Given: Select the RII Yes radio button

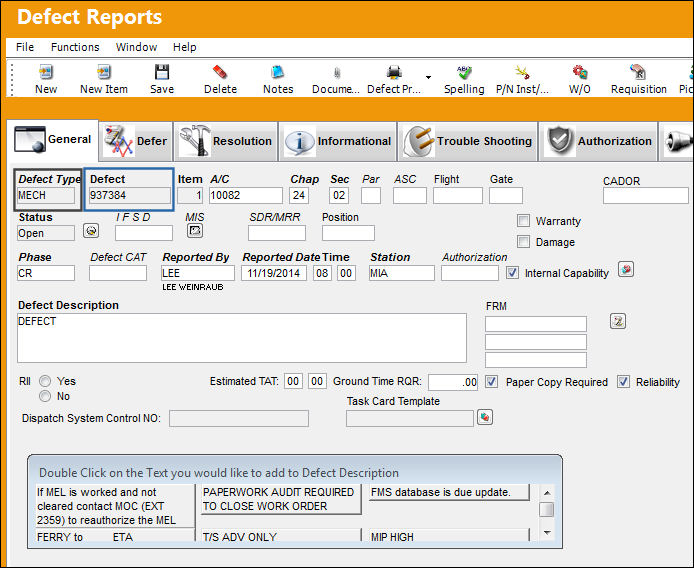Looking at the screenshot, I should [x=45, y=381].
